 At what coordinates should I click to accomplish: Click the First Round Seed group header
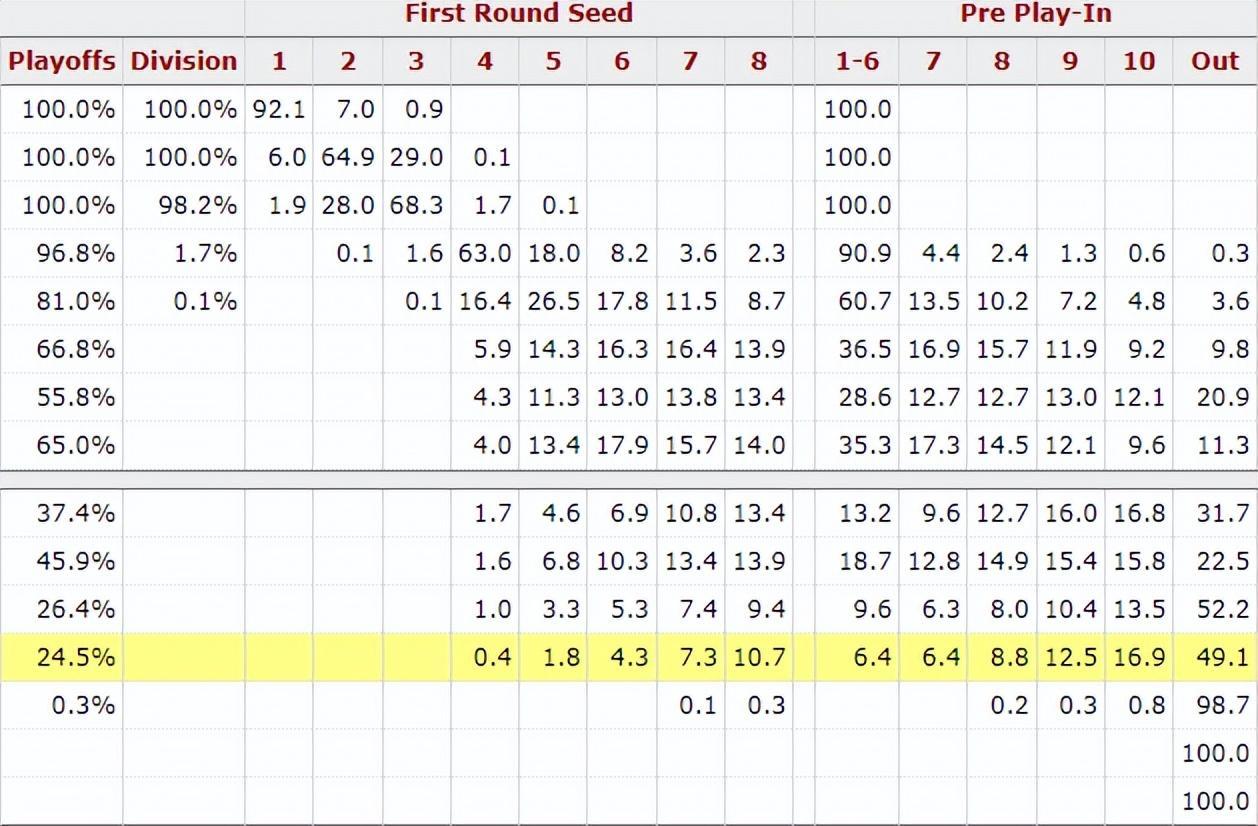[x=518, y=14]
